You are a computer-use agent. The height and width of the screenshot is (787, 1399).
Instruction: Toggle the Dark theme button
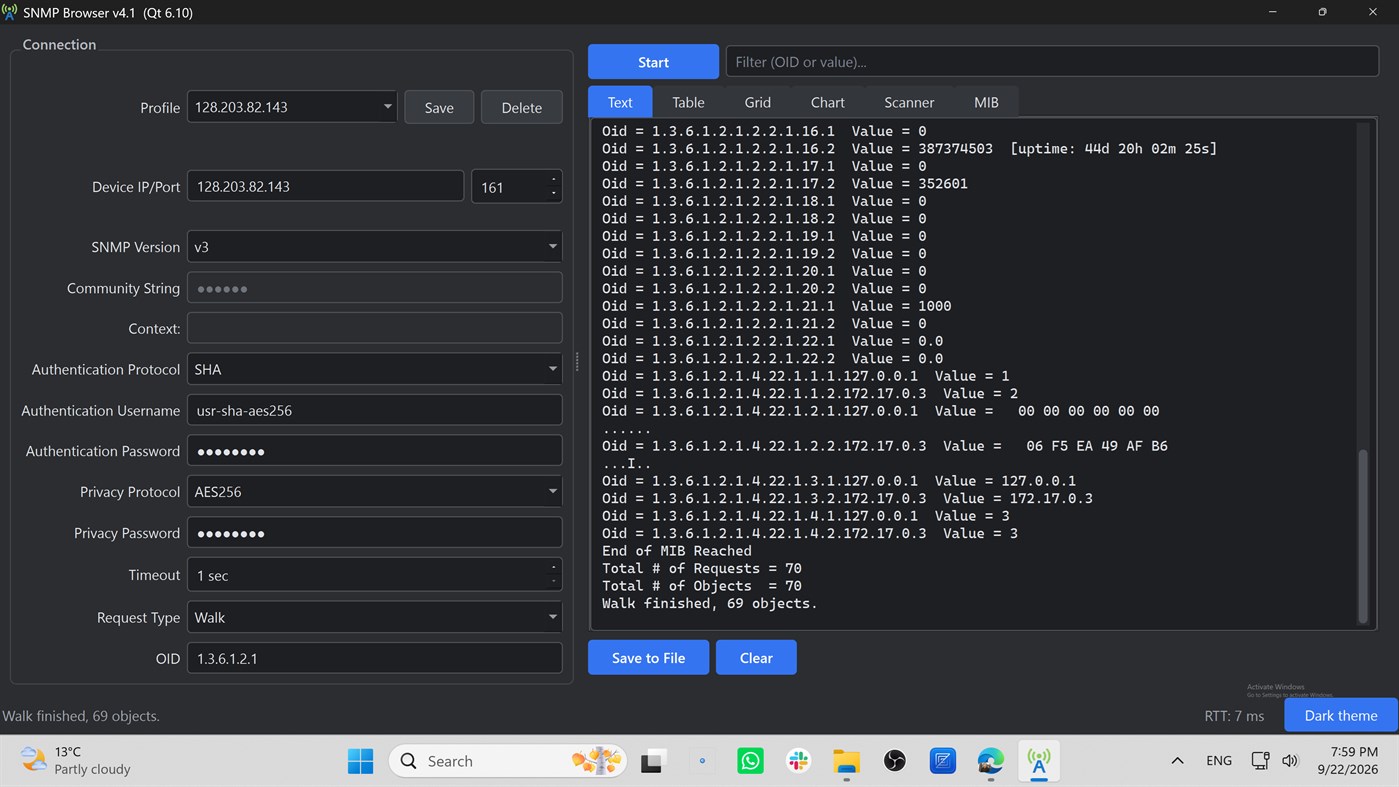1341,715
